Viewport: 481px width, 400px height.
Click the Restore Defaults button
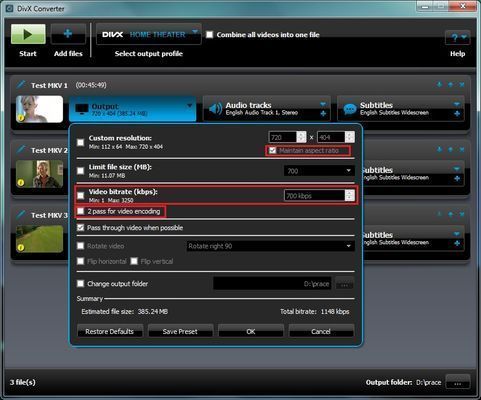point(110,331)
